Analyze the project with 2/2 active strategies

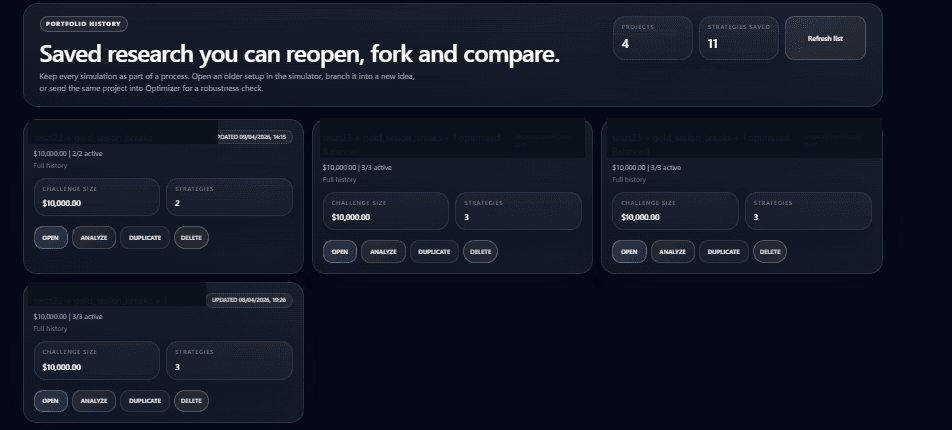pos(94,238)
